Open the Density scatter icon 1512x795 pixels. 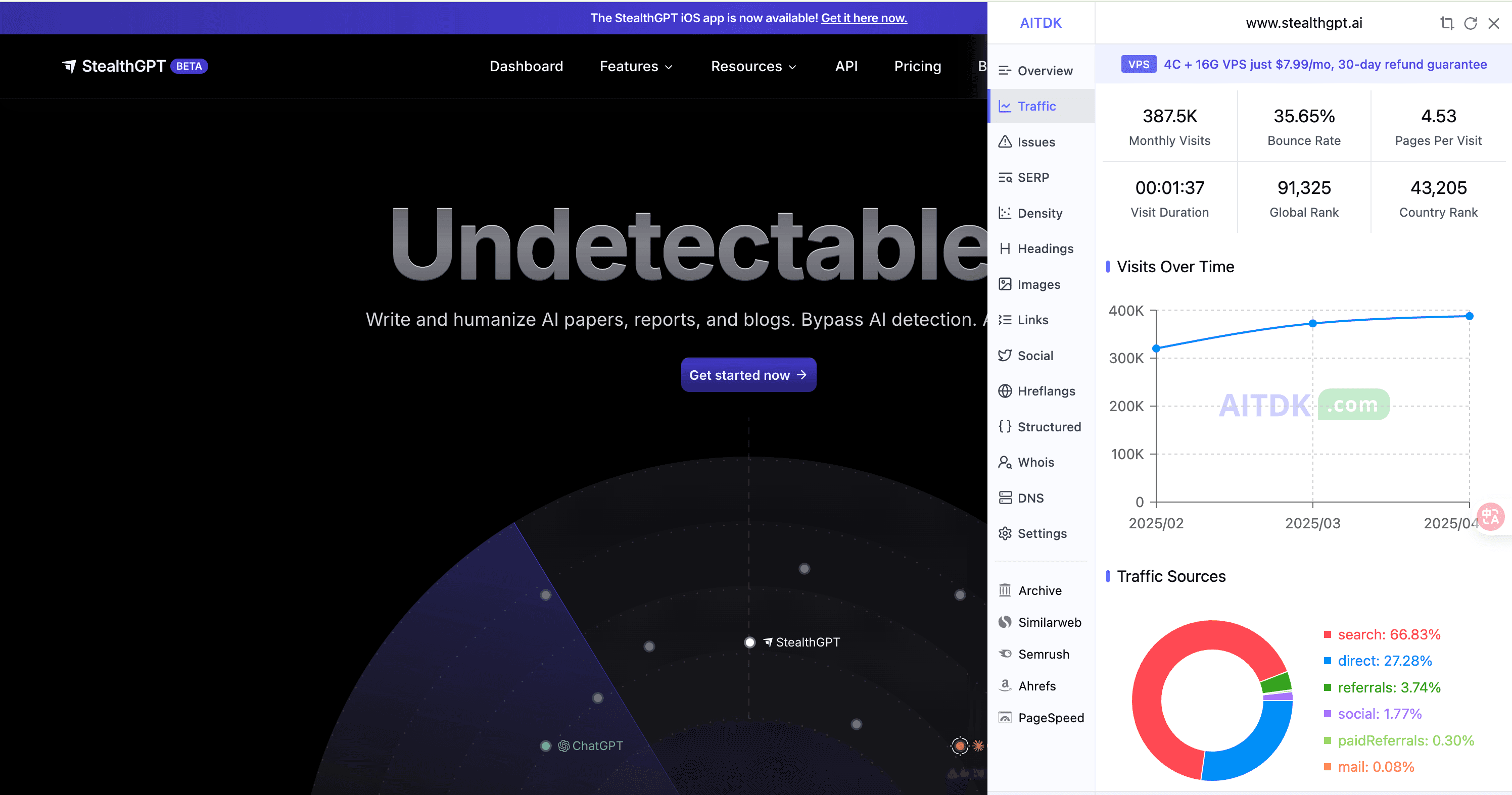click(x=1005, y=213)
